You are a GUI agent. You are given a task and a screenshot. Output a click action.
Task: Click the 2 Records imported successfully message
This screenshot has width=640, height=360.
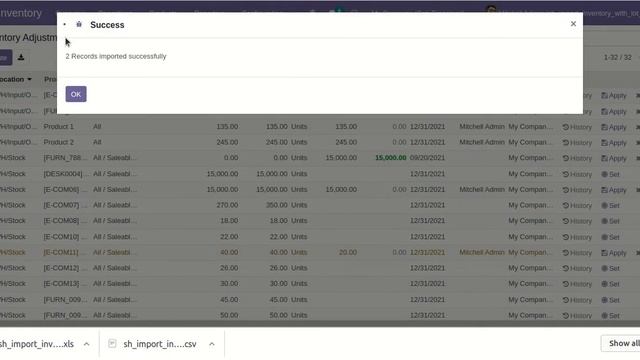pyautogui.click(x=116, y=56)
